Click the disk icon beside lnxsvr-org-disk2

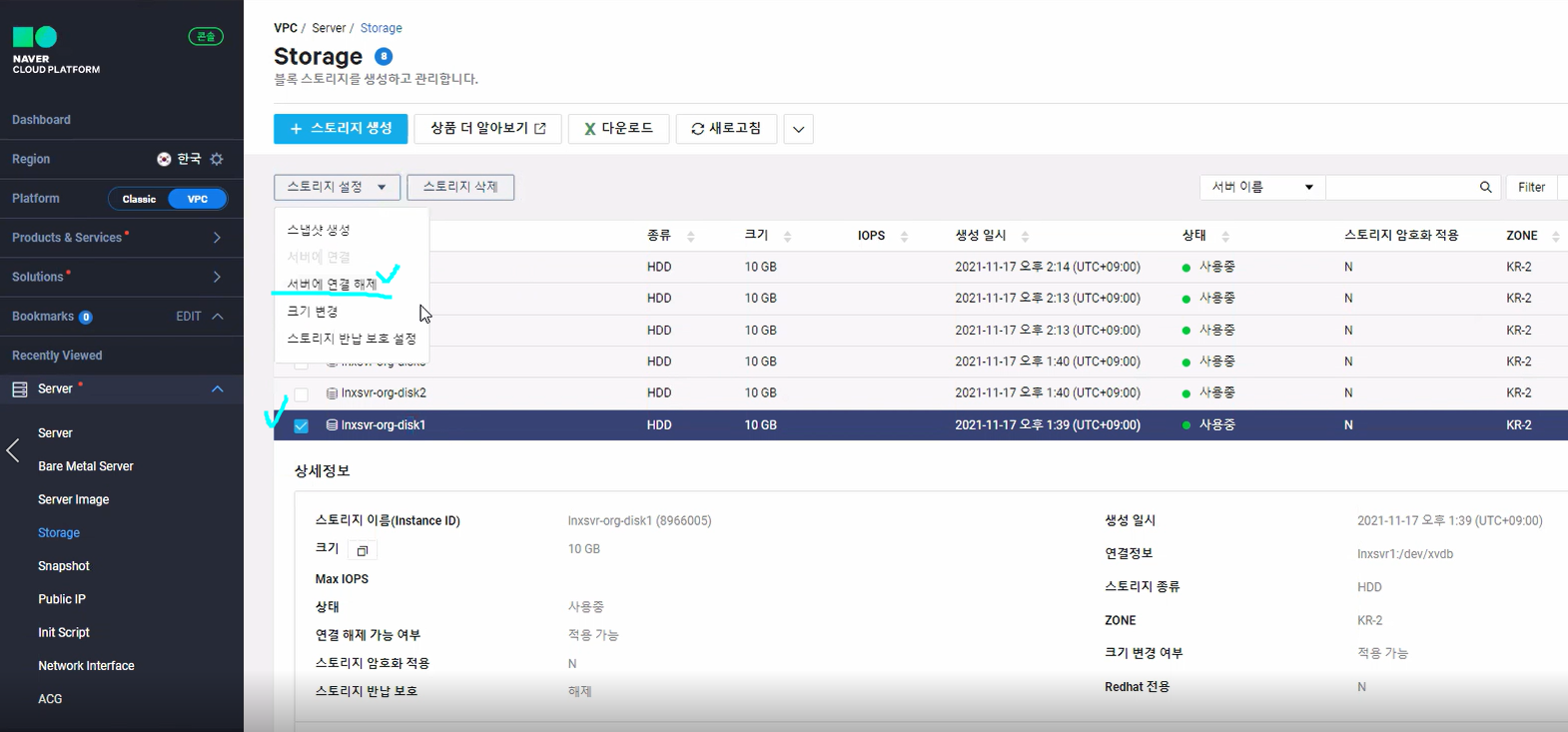pos(332,393)
